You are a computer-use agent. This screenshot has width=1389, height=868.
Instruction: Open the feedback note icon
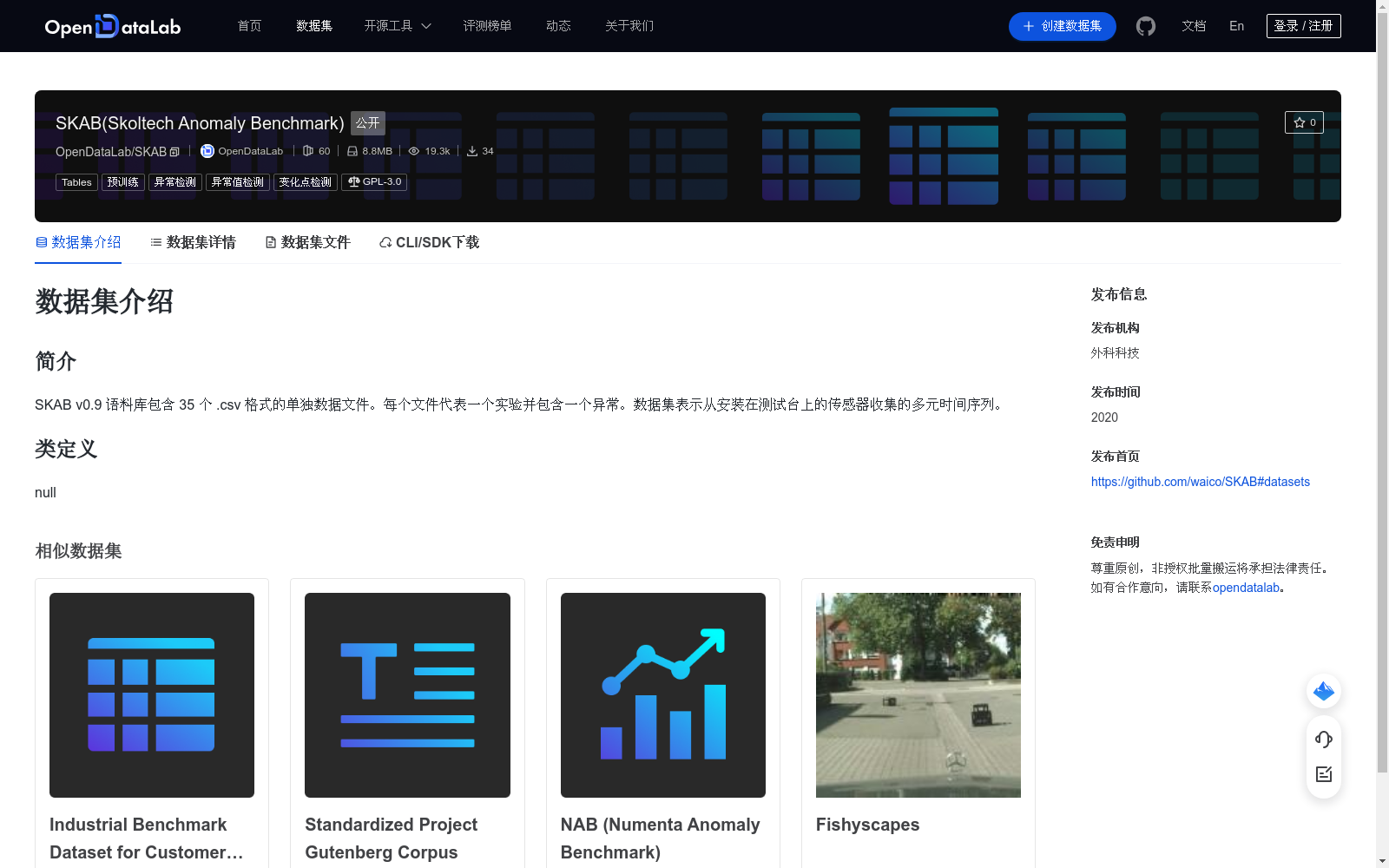point(1324,774)
